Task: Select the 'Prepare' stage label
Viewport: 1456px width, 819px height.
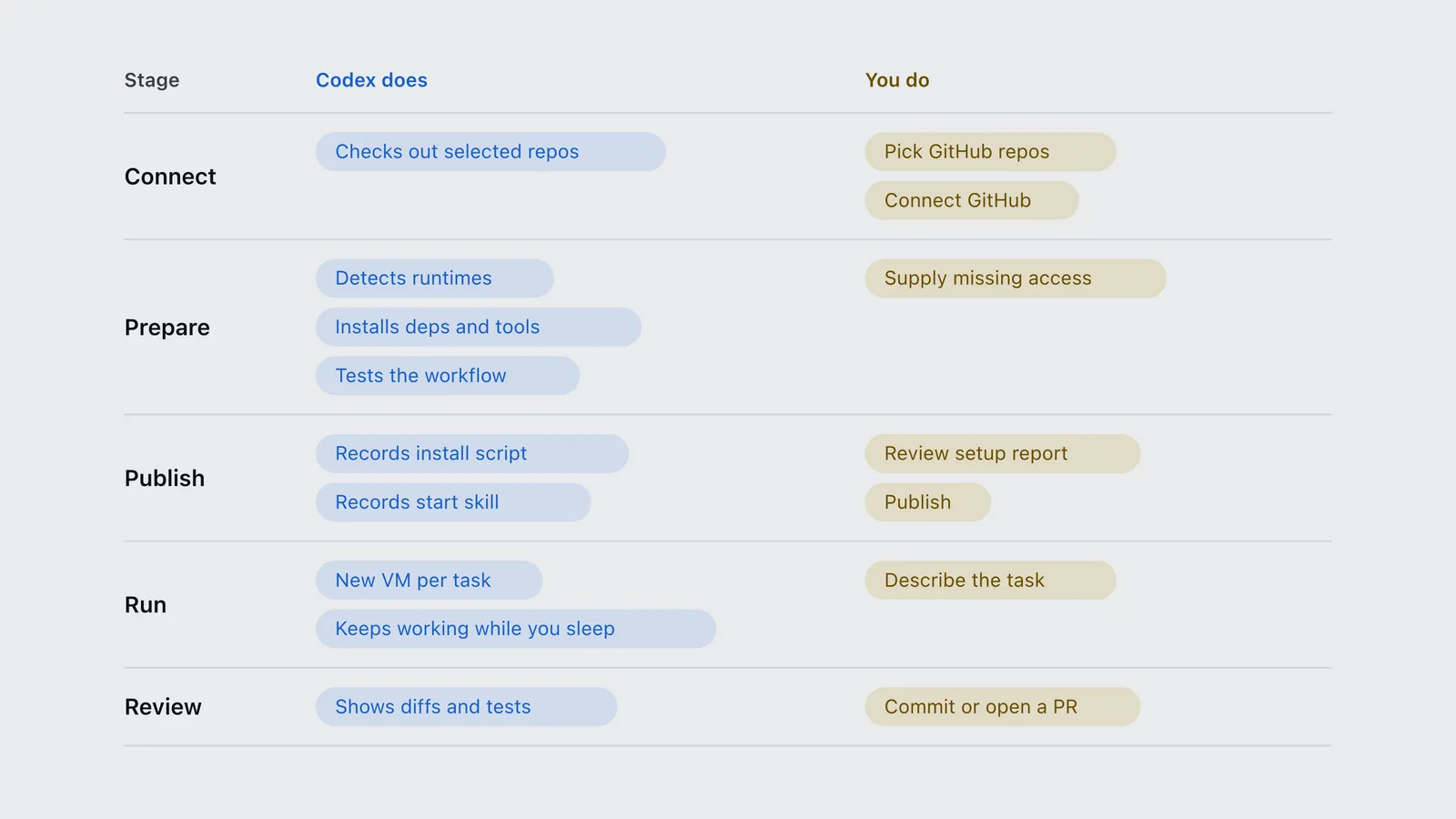Action: point(167,328)
